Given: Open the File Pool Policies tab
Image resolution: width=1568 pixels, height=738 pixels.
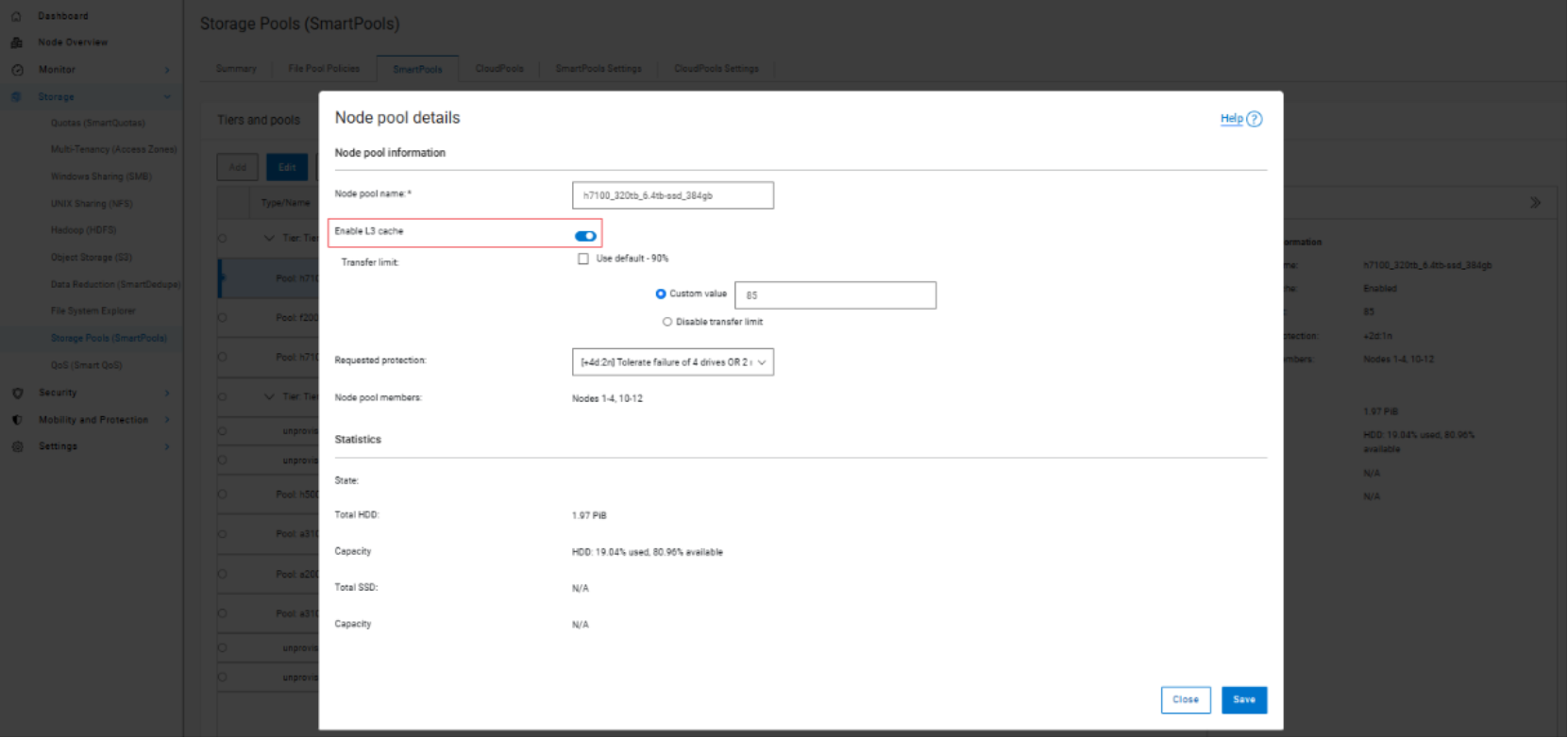Looking at the screenshot, I should pyautogui.click(x=324, y=69).
